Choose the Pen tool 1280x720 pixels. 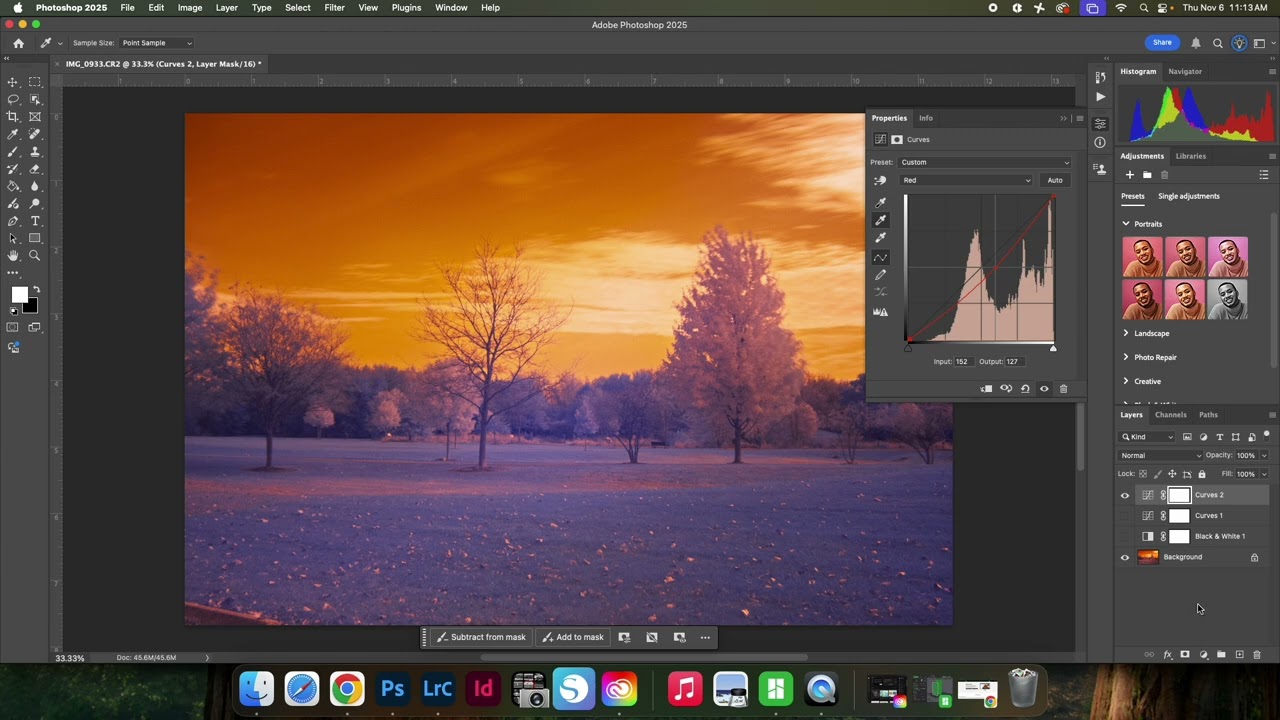(x=13, y=221)
